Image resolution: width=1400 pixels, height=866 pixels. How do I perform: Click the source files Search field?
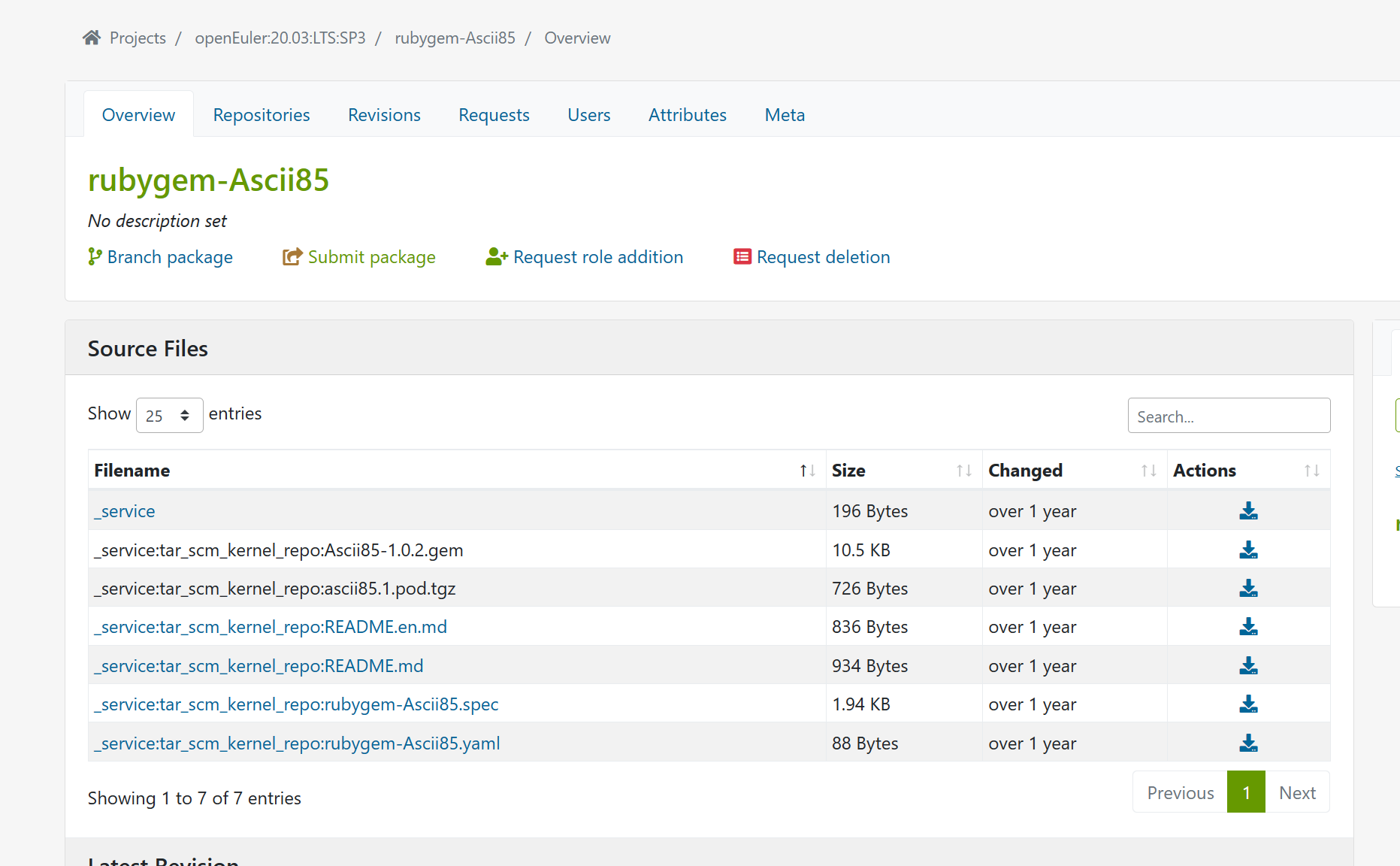tap(1229, 416)
